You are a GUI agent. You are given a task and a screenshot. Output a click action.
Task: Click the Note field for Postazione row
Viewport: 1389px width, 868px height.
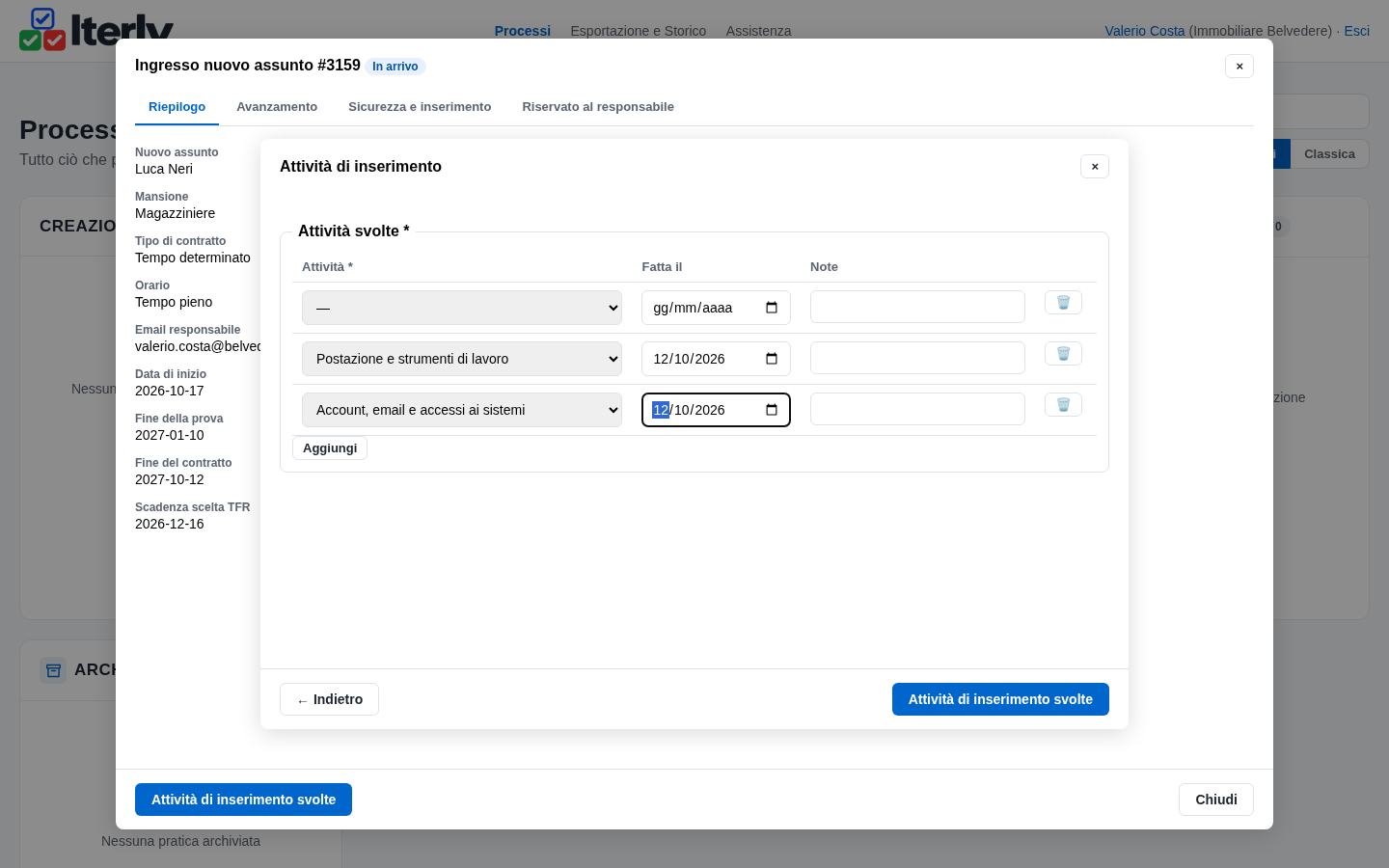(x=917, y=358)
